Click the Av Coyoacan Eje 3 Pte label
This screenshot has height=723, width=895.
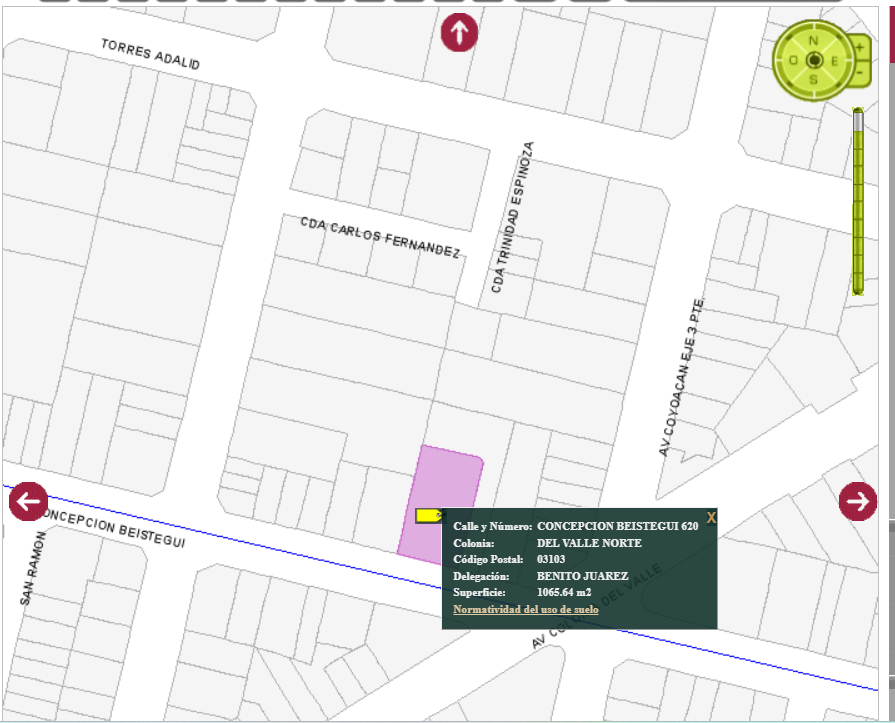[x=683, y=377]
